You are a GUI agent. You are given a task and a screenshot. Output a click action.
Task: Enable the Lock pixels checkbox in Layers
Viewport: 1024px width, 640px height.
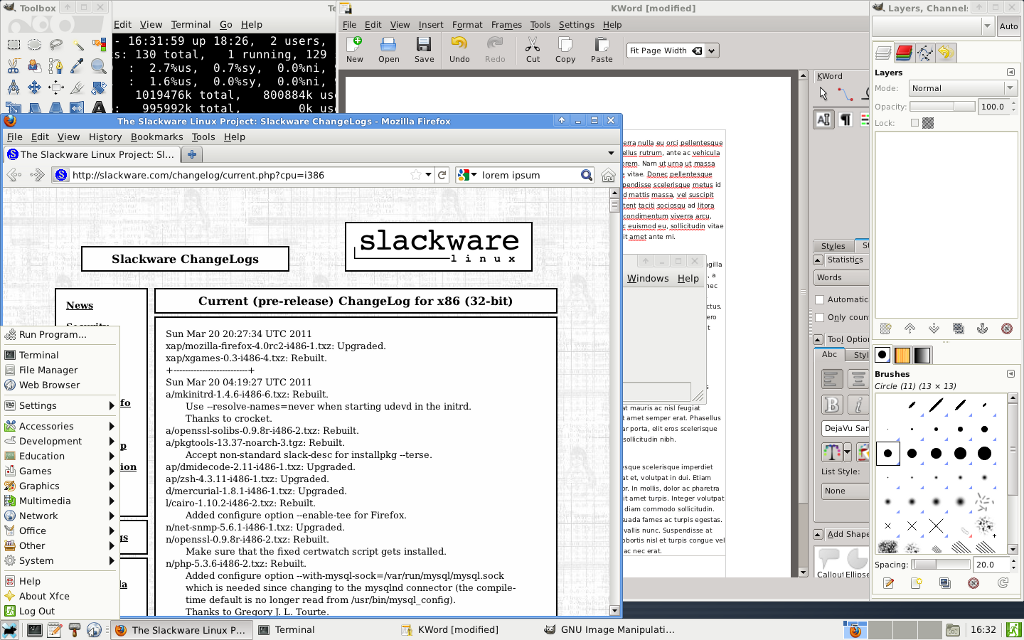(914, 123)
